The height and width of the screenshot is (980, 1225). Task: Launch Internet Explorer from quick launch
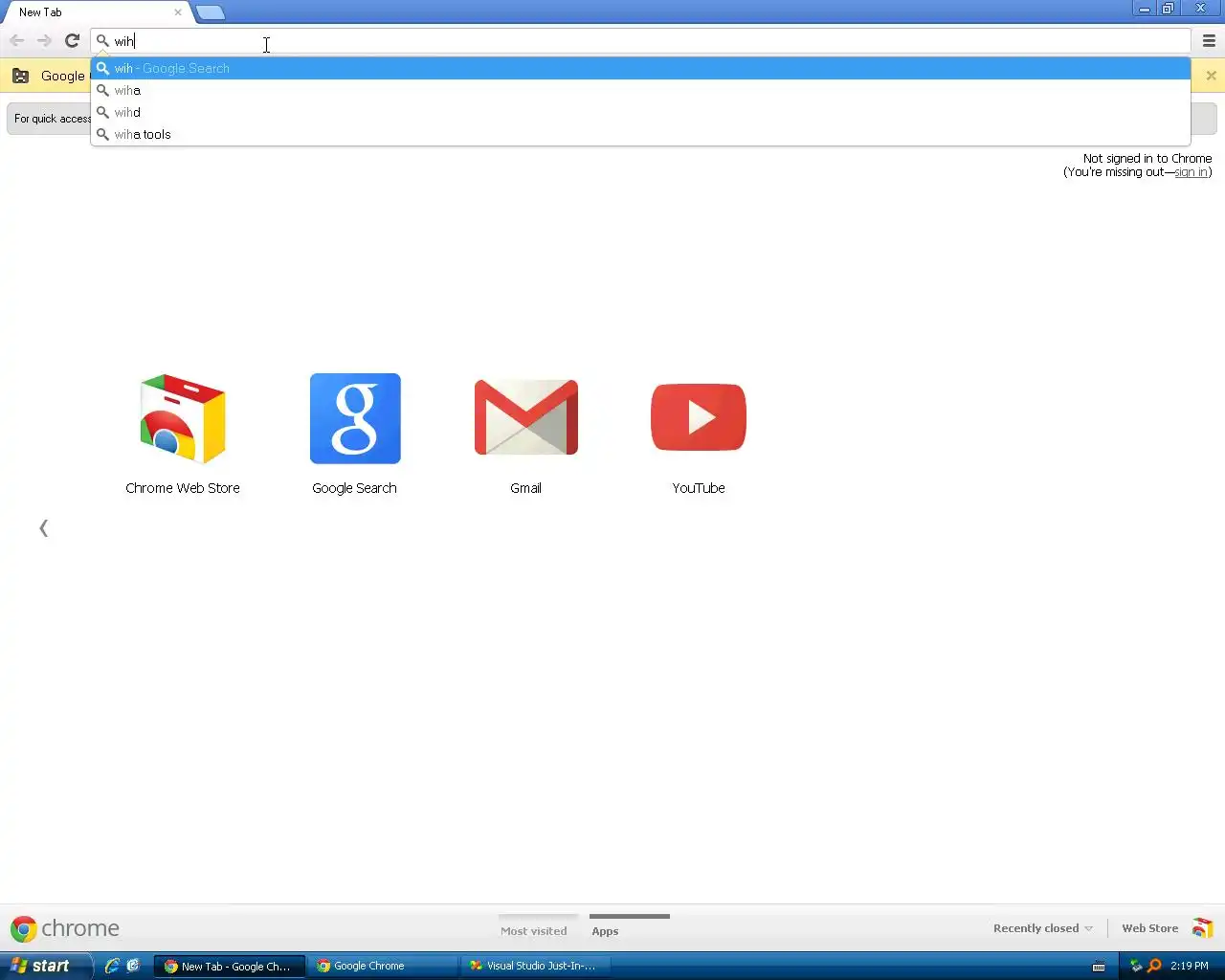click(x=112, y=966)
